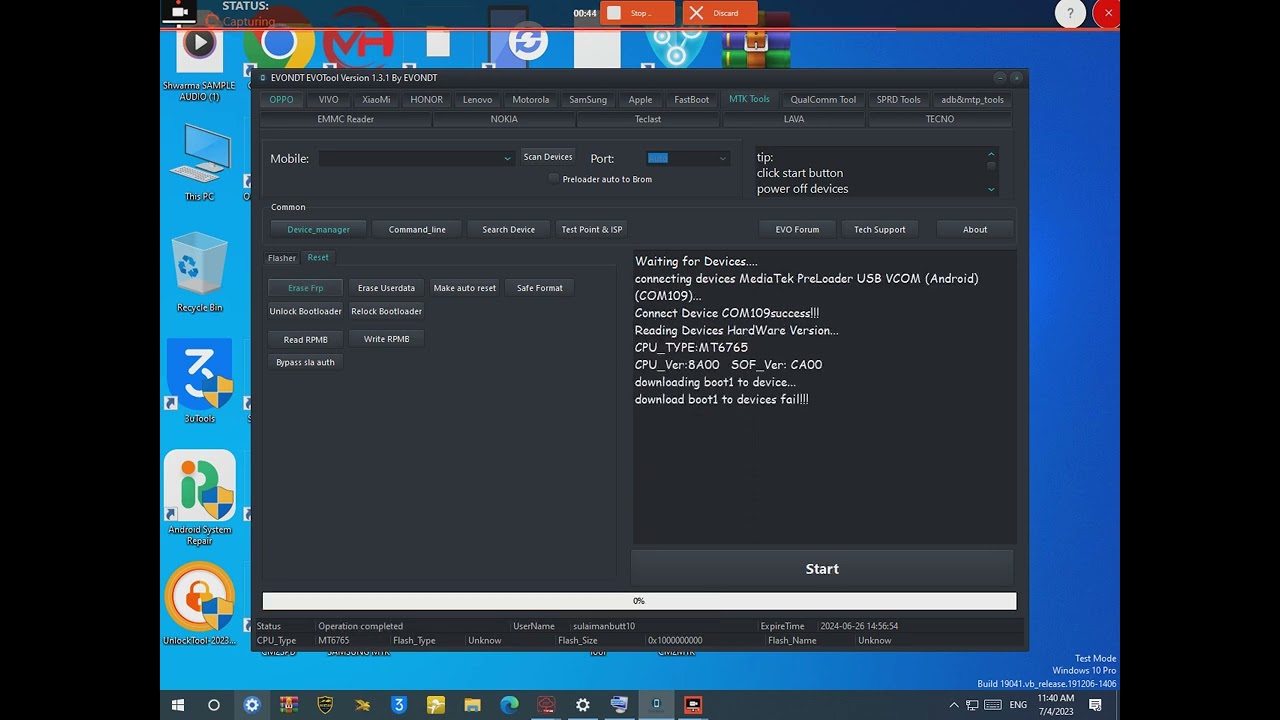Click the Scan Devices button
The height and width of the screenshot is (720, 1280).
pos(548,157)
